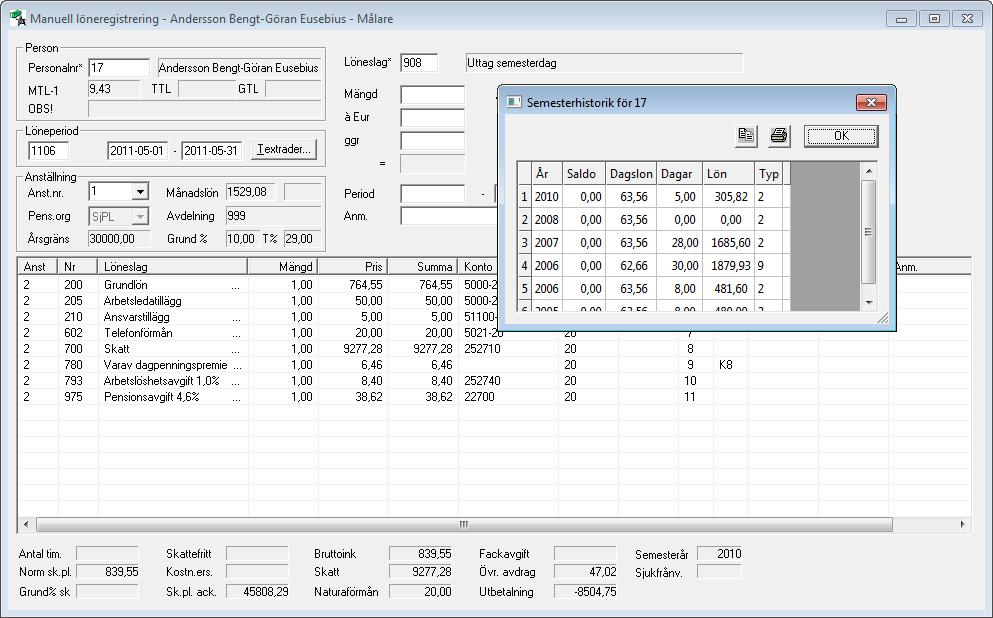Click row header 3 in history grid
Screen dimensions: 993x618
pos(524,243)
